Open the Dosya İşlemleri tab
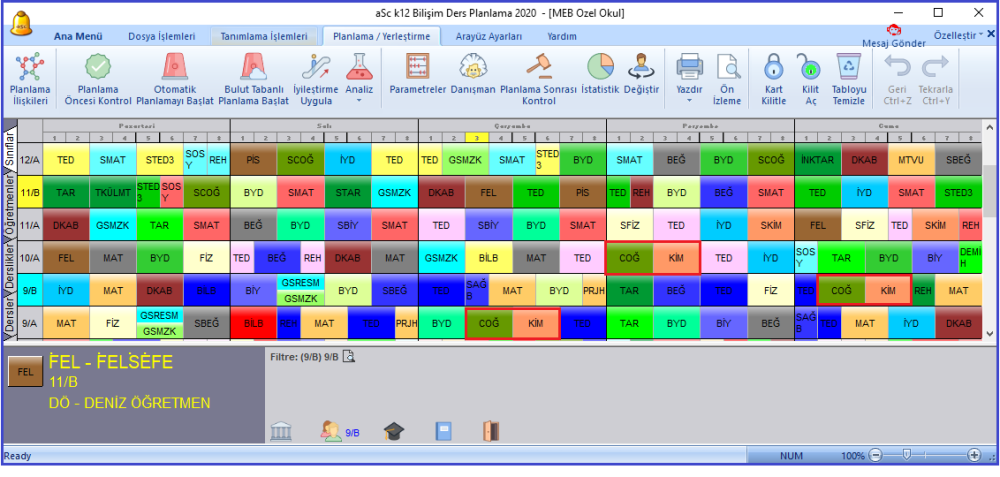The width and height of the screenshot is (1000, 477). 162,36
